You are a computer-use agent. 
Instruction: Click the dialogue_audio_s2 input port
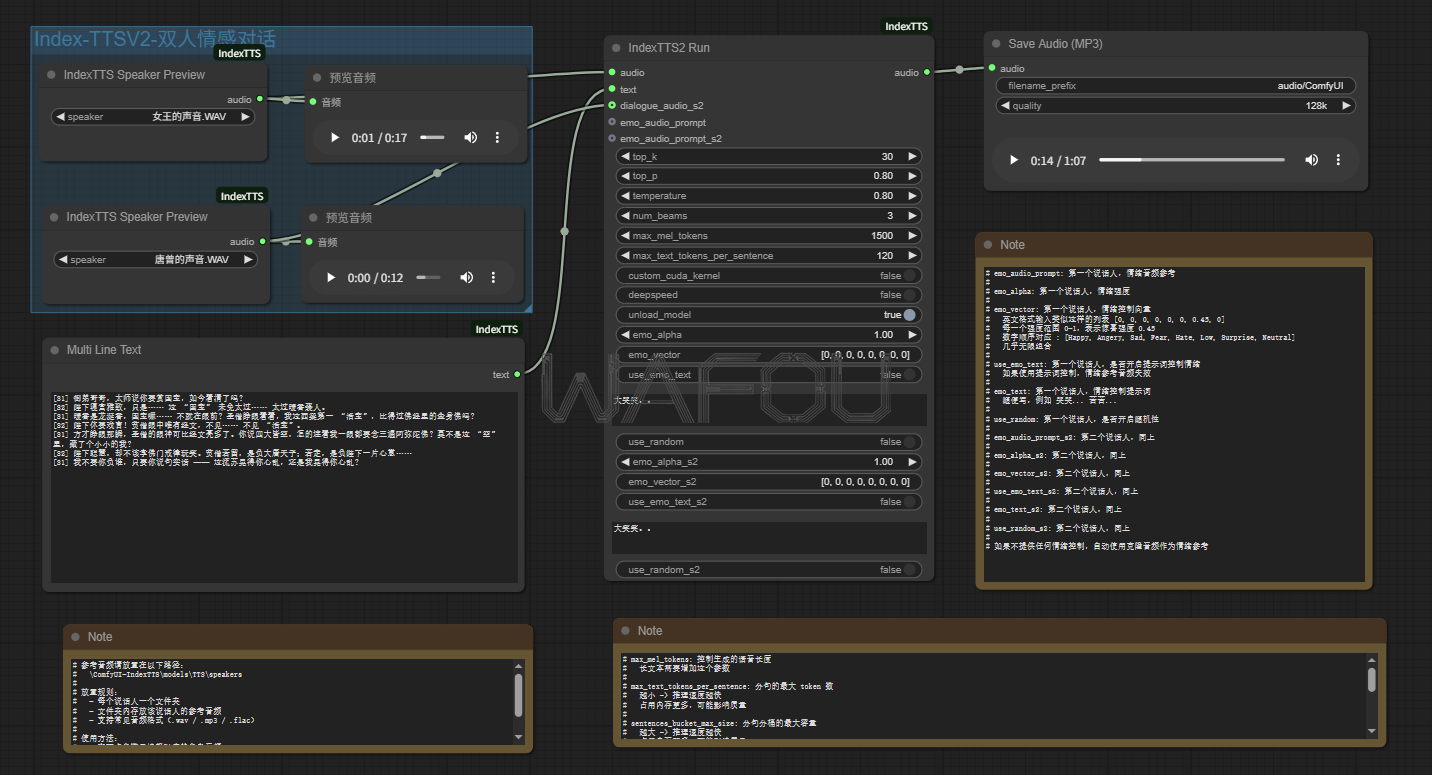pos(612,106)
